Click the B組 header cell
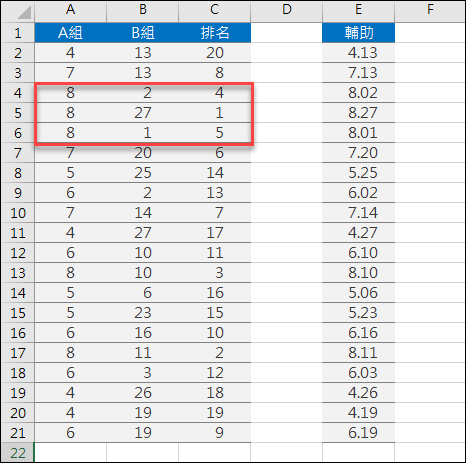Screen dimensions: 466x463 (143, 33)
